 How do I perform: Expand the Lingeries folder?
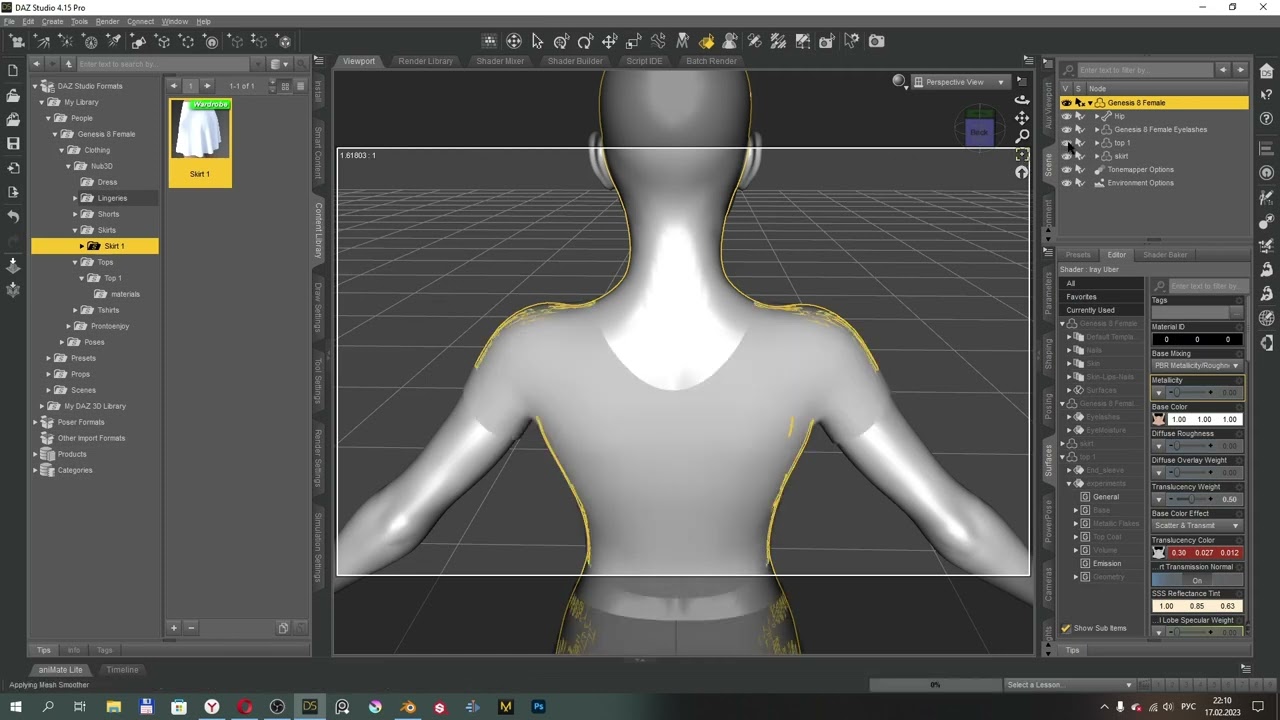click(75, 198)
